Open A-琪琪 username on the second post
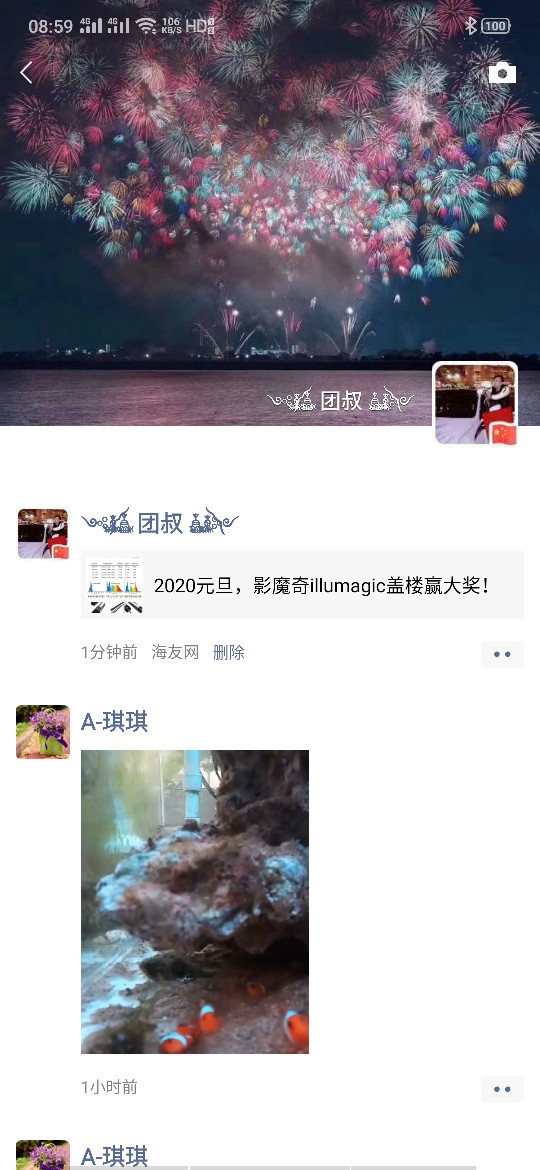The height and width of the screenshot is (1170, 540). coord(114,722)
